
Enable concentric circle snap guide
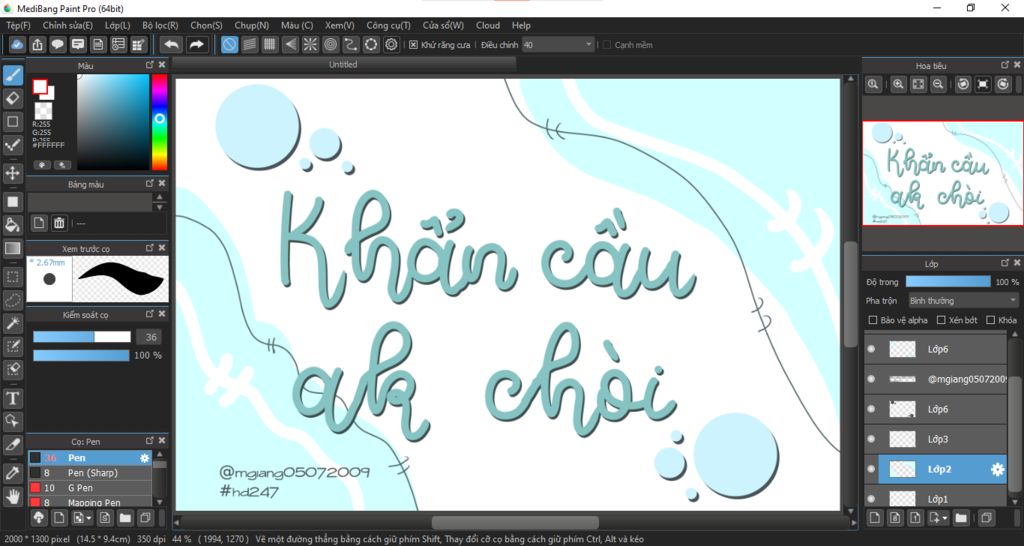coord(330,44)
